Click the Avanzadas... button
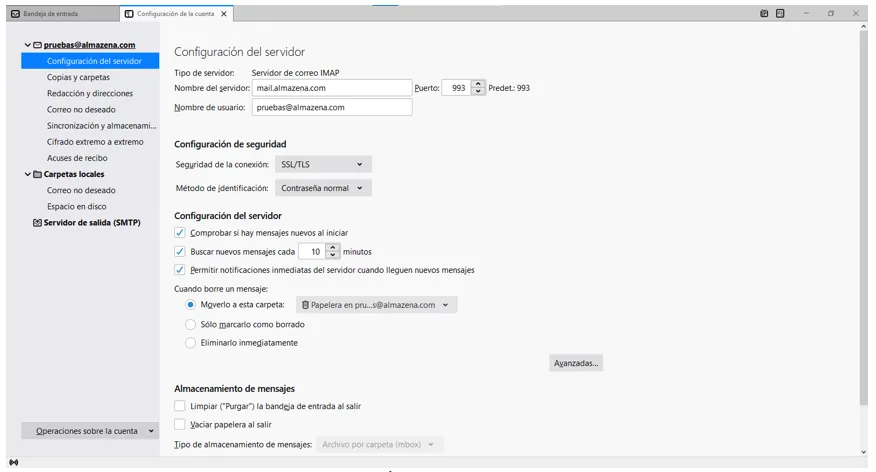Screen dimensions: 876x472 [x=575, y=363]
